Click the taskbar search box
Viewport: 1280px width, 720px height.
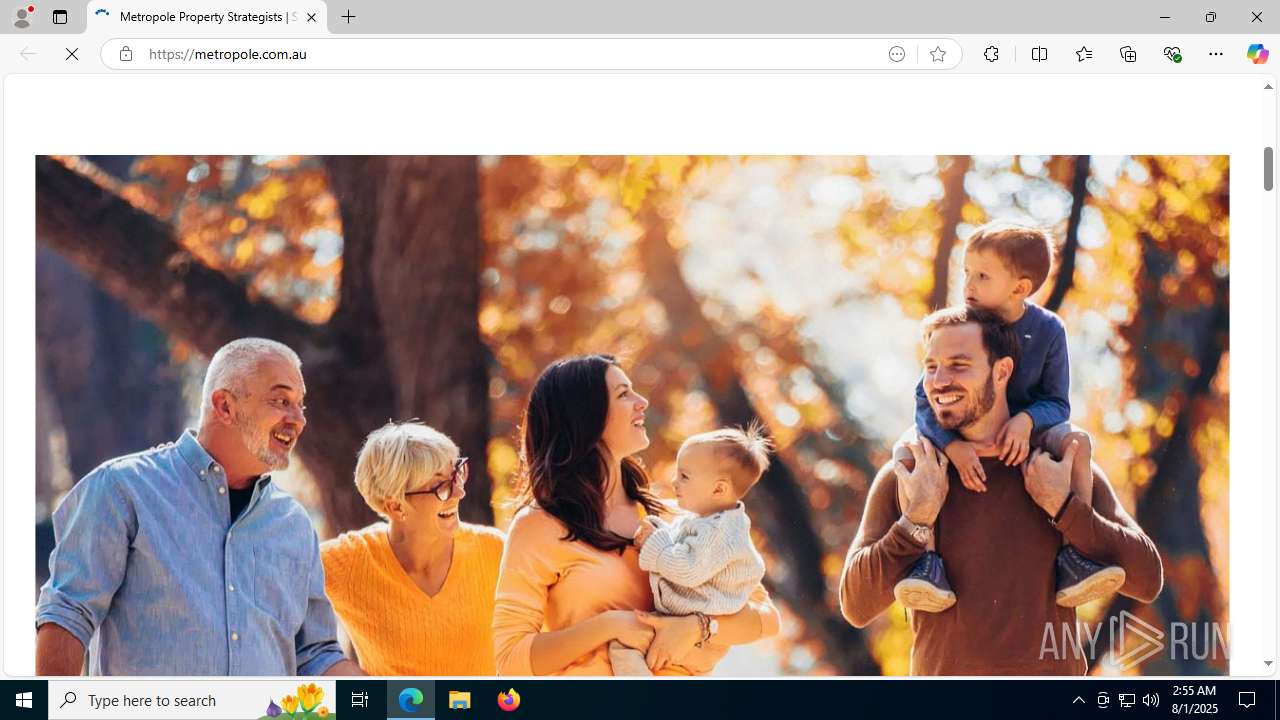coord(192,700)
